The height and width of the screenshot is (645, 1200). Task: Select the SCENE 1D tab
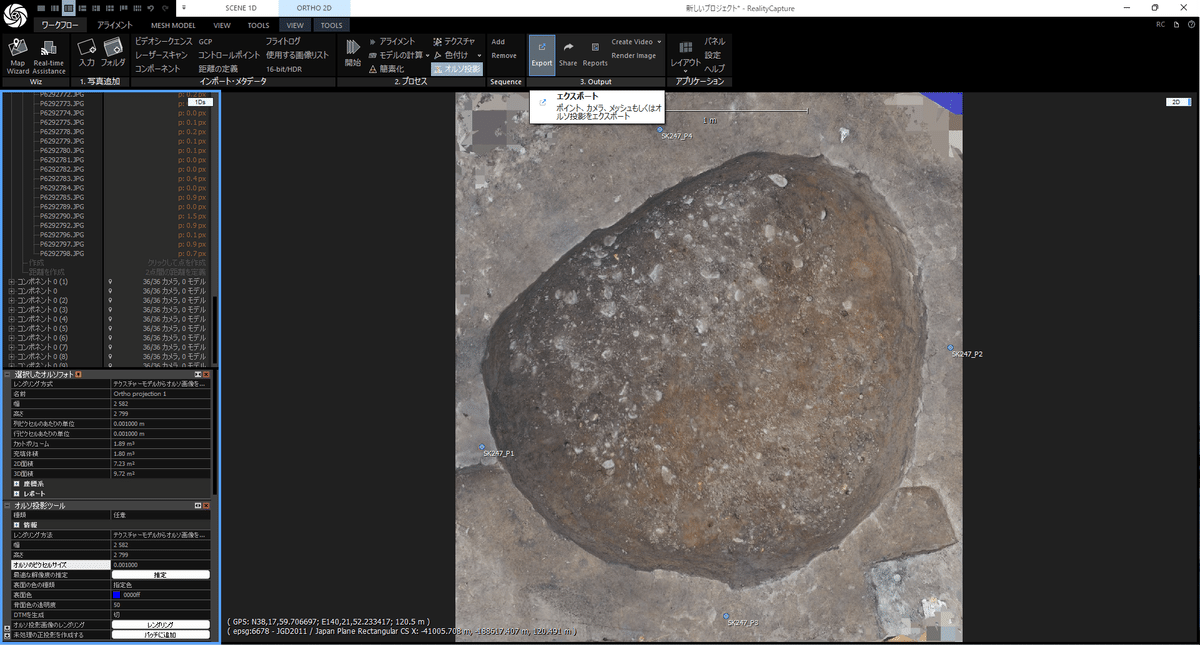[x=241, y=7]
